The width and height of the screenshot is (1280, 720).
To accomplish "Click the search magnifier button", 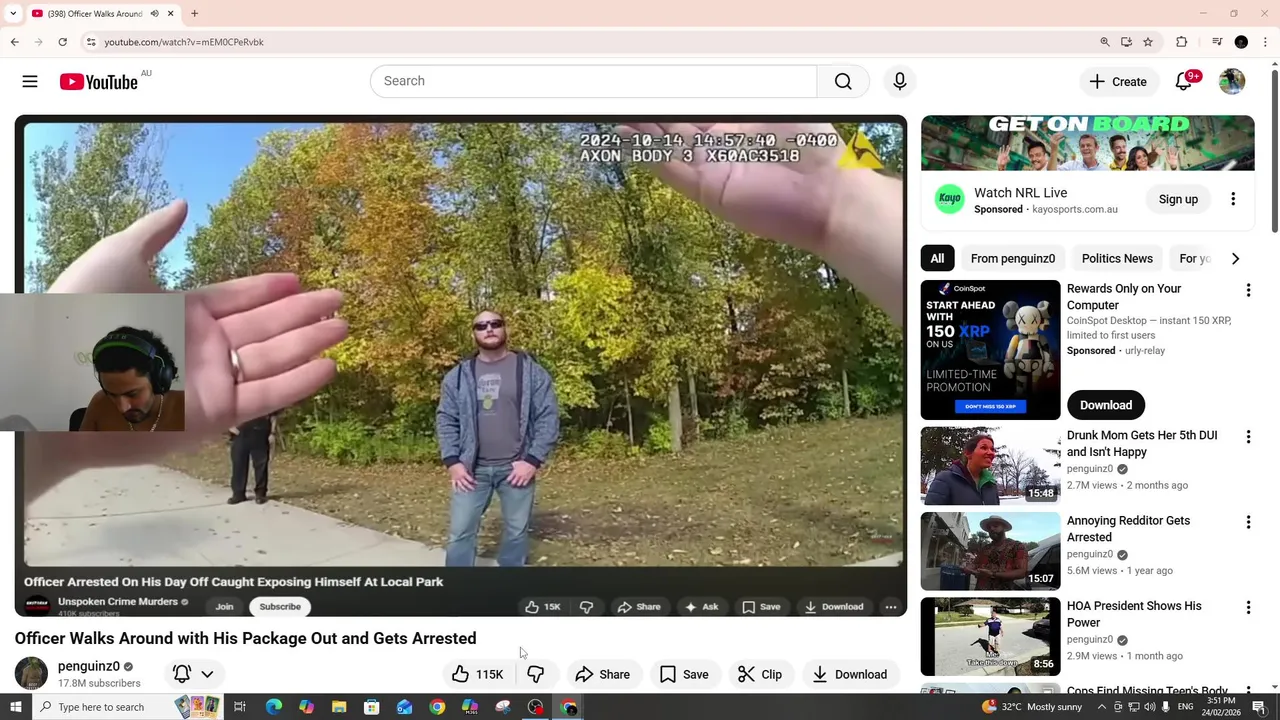I will 843,81.
